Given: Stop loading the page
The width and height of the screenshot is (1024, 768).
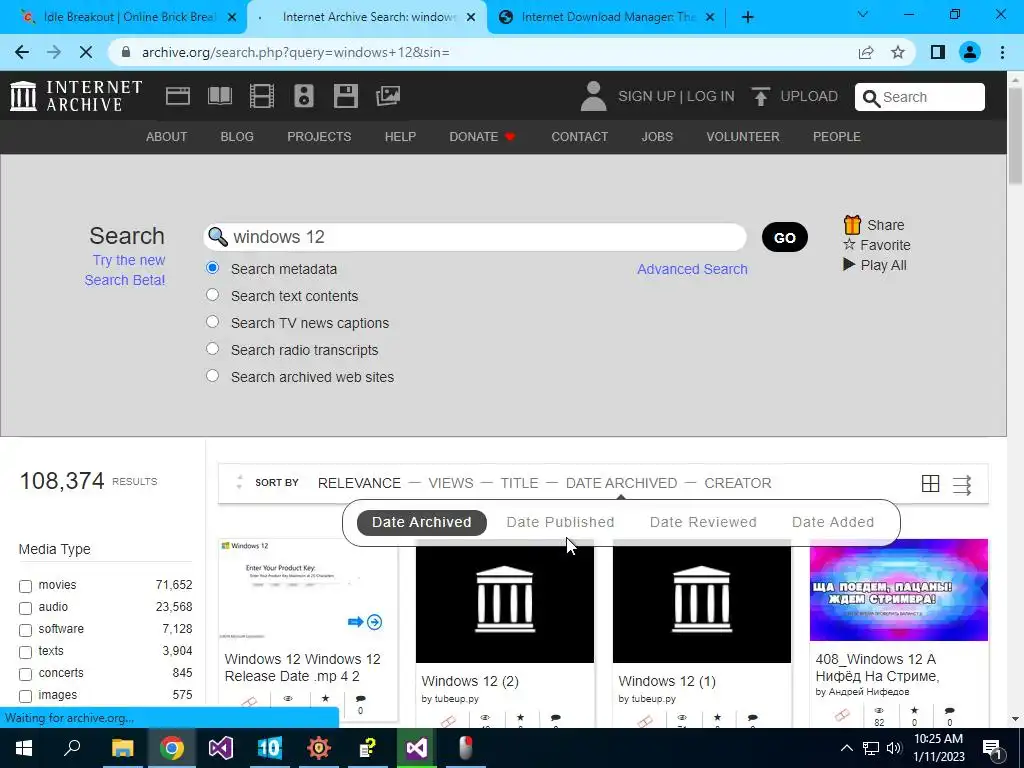Looking at the screenshot, I should 86,52.
